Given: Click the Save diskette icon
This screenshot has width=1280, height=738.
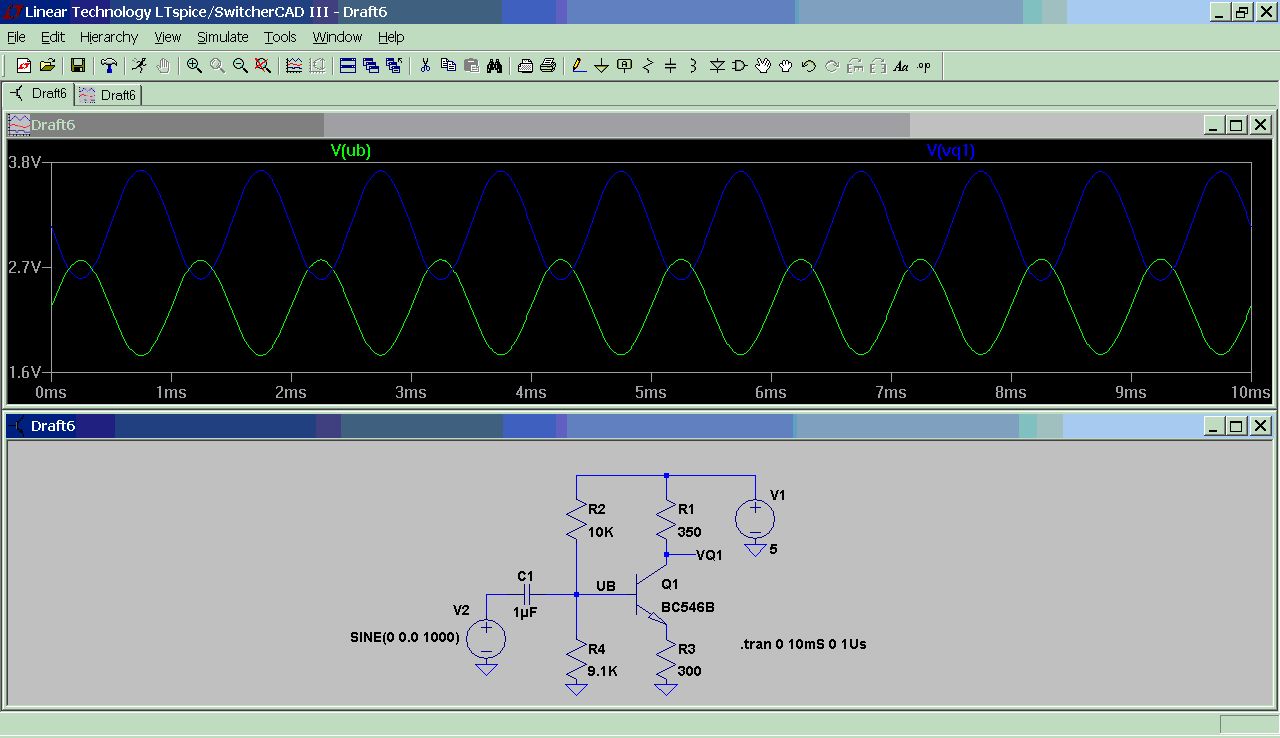Looking at the screenshot, I should point(77,66).
